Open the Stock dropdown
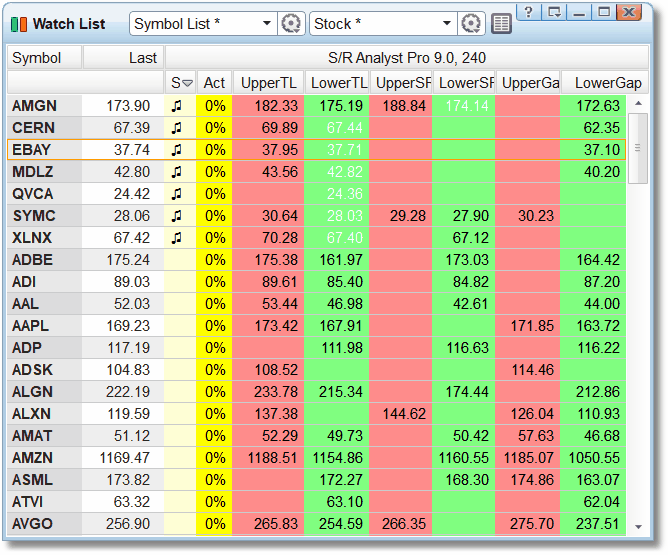 [x=383, y=23]
